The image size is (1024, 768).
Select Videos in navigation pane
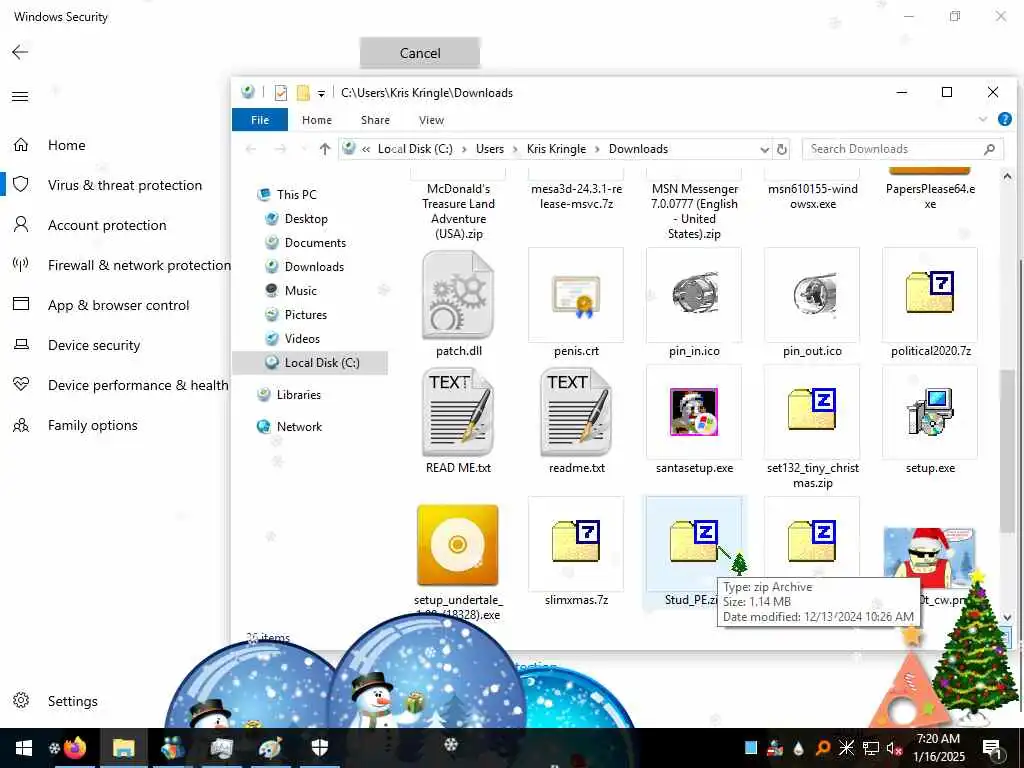302,339
